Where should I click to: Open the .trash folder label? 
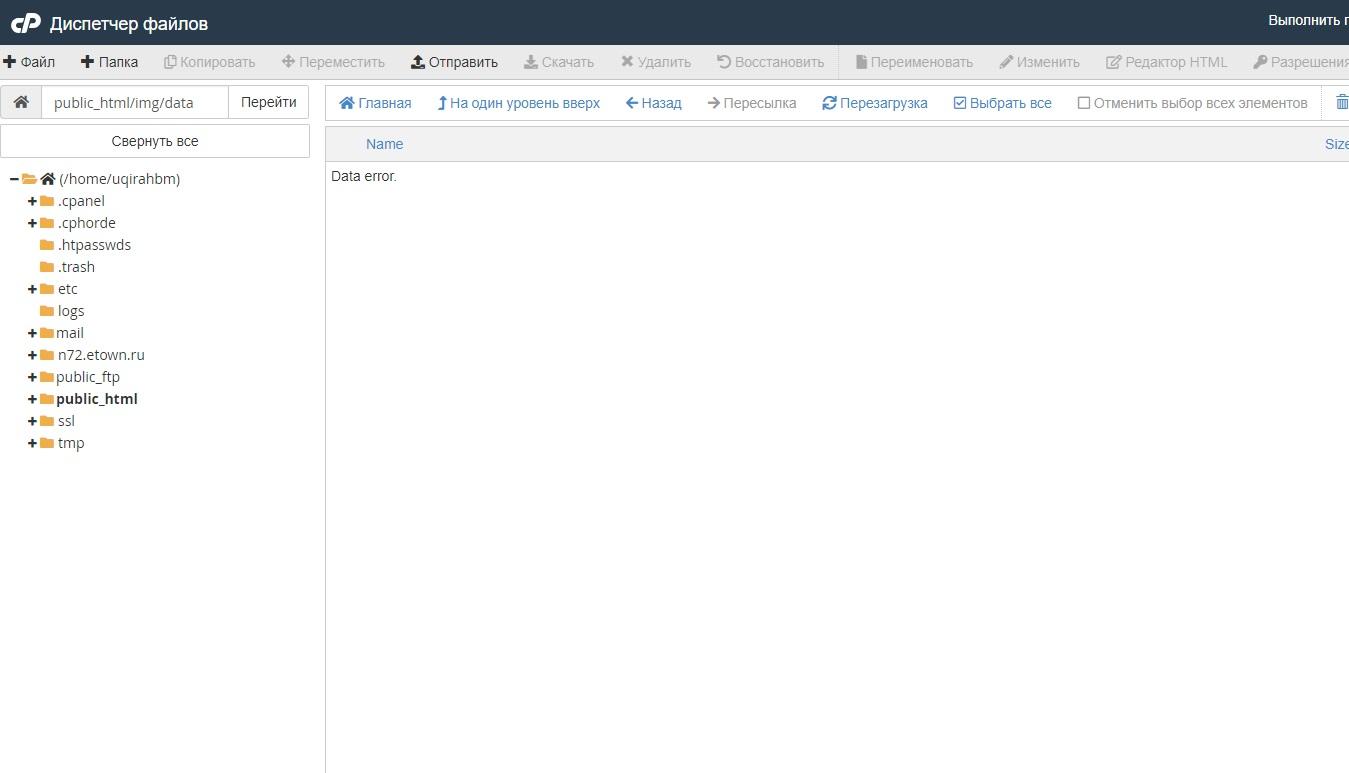point(76,267)
